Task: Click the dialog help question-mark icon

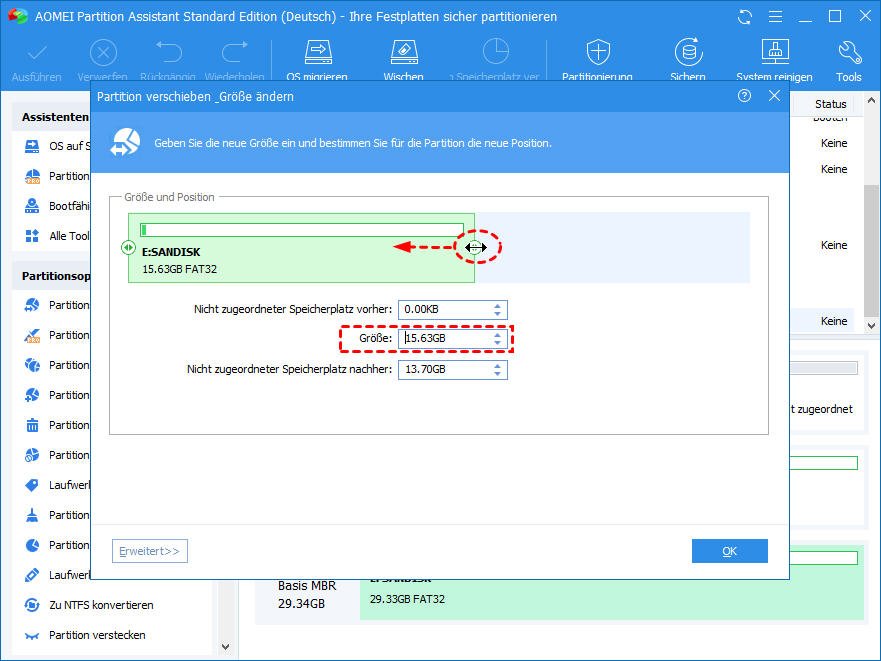Action: [744, 96]
